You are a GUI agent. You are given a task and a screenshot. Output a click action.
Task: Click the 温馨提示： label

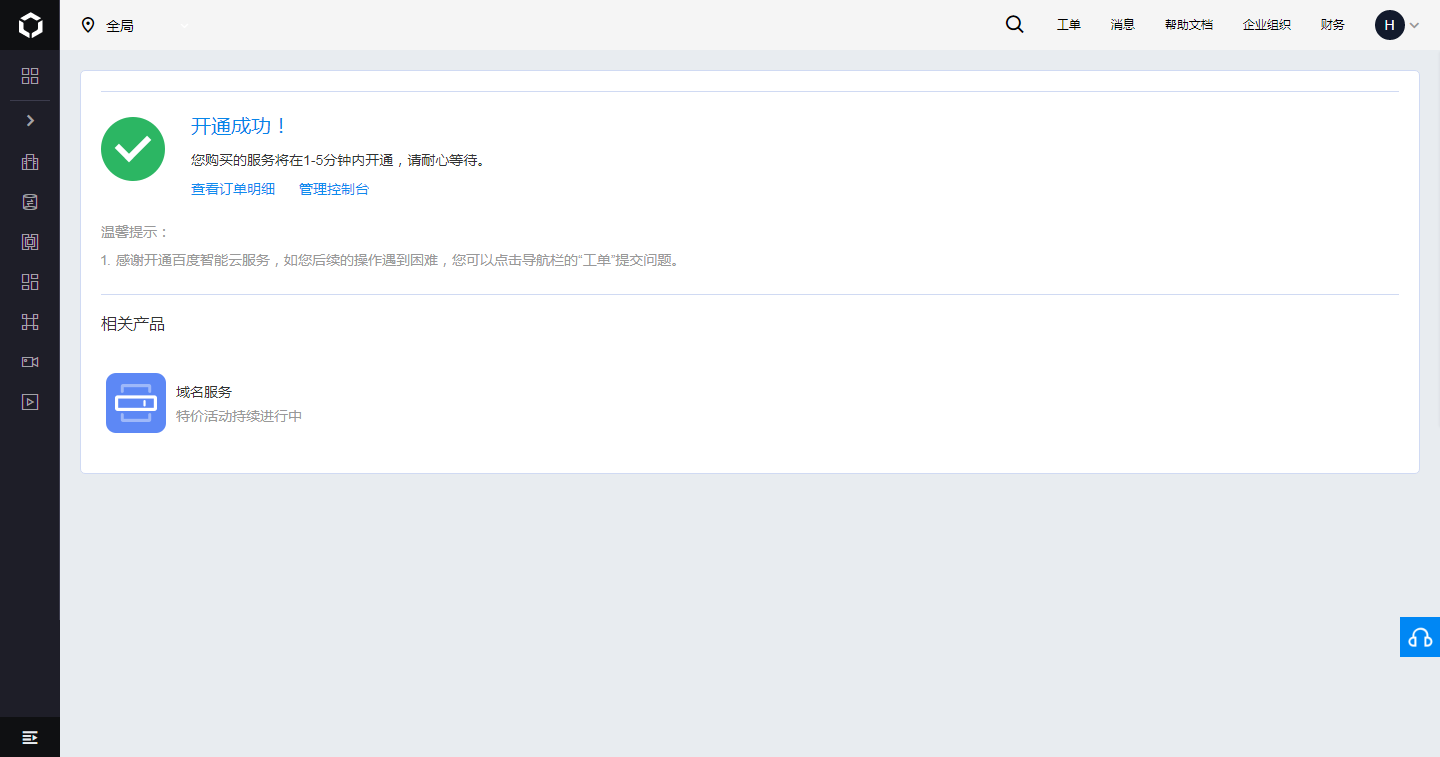[x=136, y=232]
